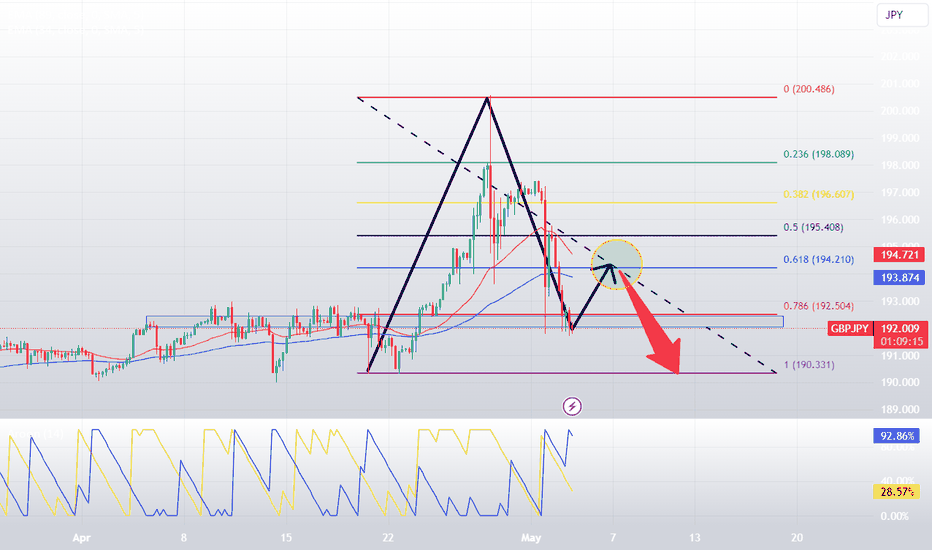Image resolution: width=932 pixels, height=550 pixels.
Task: Select Fibonacci level label 0.618 (194.210)
Action: click(x=818, y=259)
